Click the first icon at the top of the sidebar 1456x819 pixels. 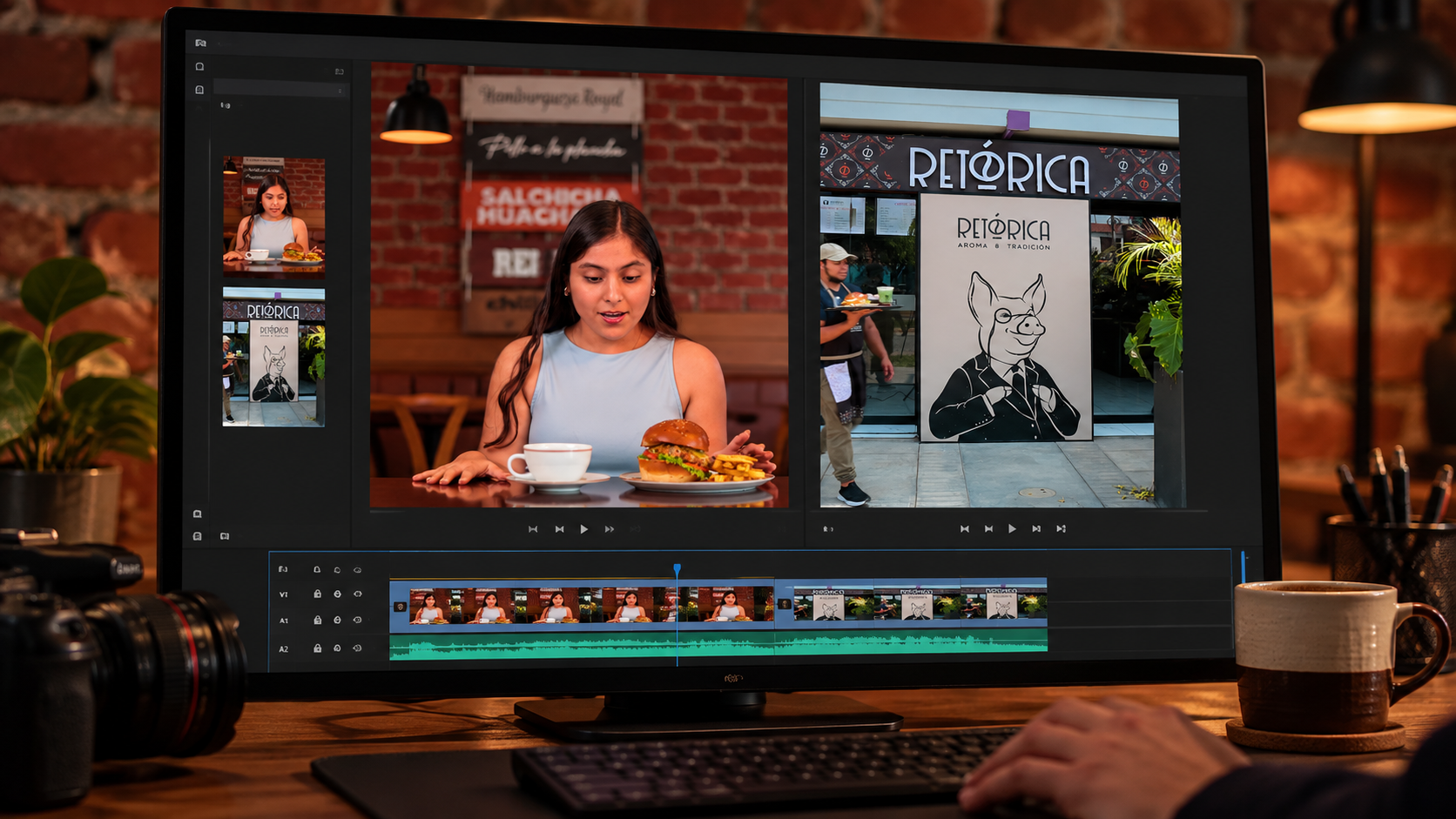[x=199, y=67]
